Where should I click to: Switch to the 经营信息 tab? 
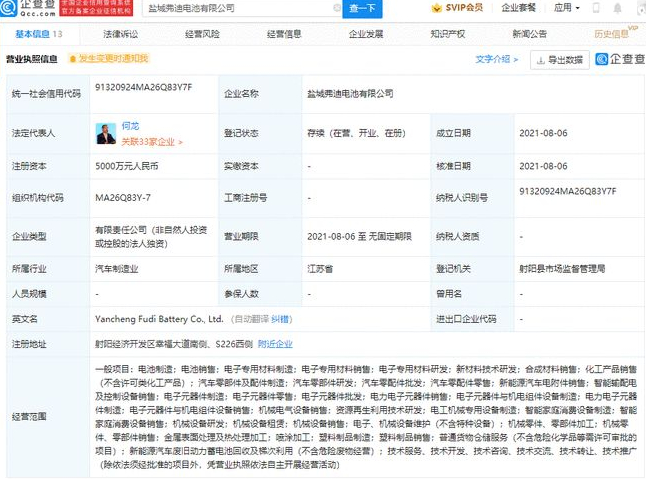pyautogui.click(x=284, y=34)
